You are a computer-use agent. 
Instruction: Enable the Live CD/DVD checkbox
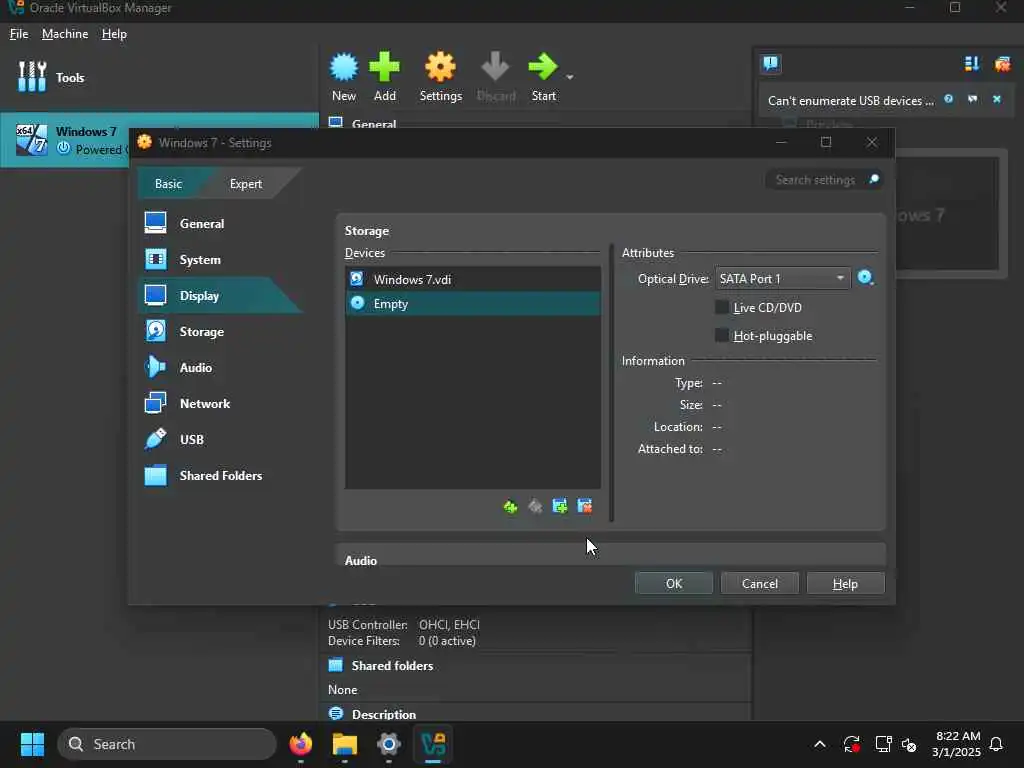(722, 307)
